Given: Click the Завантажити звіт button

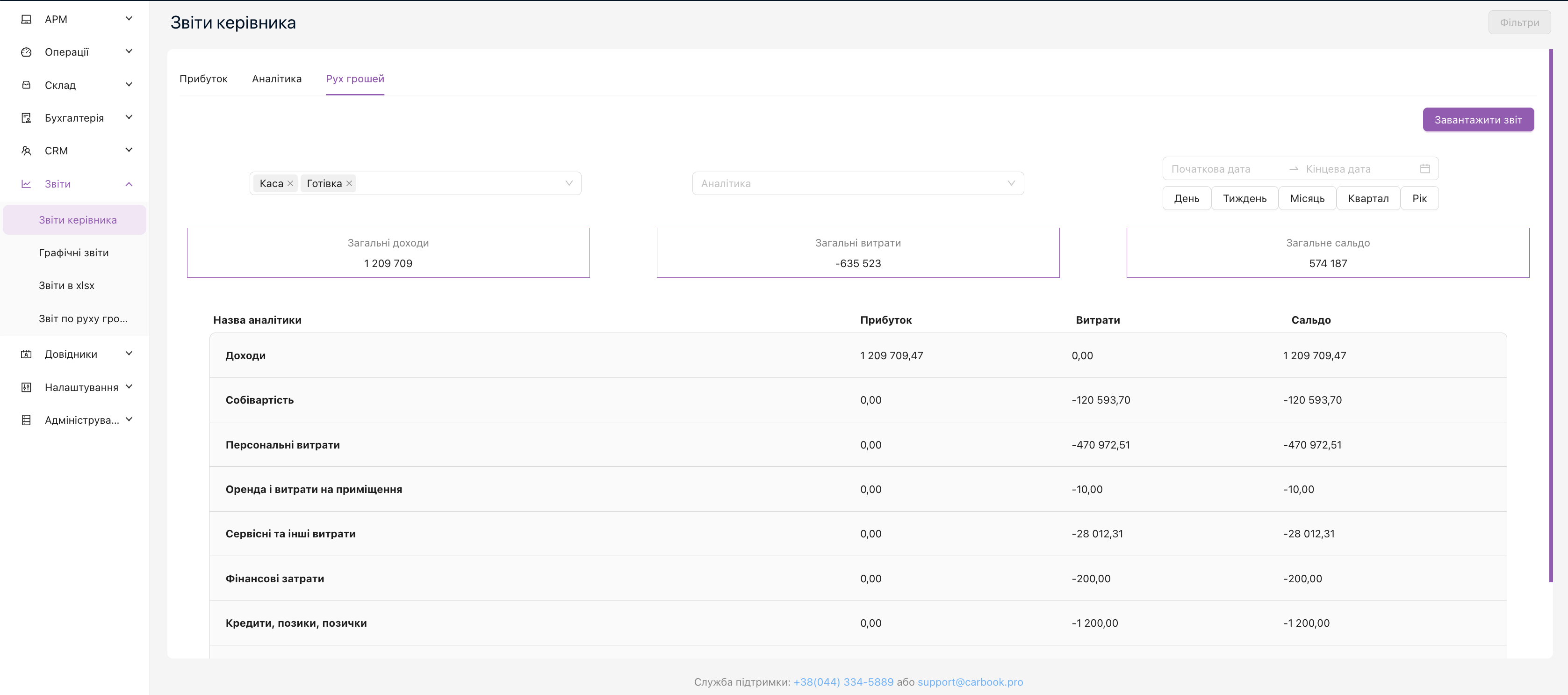Looking at the screenshot, I should tap(1478, 120).
